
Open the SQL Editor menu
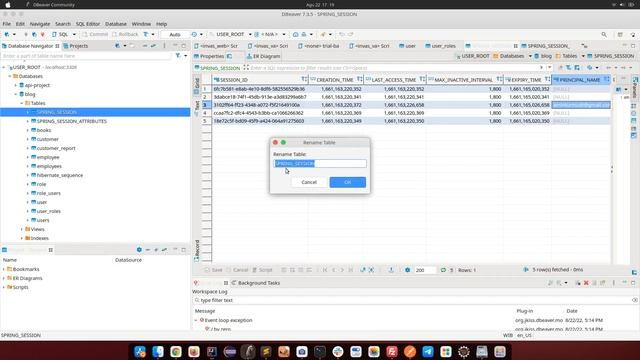click(87, 24)
